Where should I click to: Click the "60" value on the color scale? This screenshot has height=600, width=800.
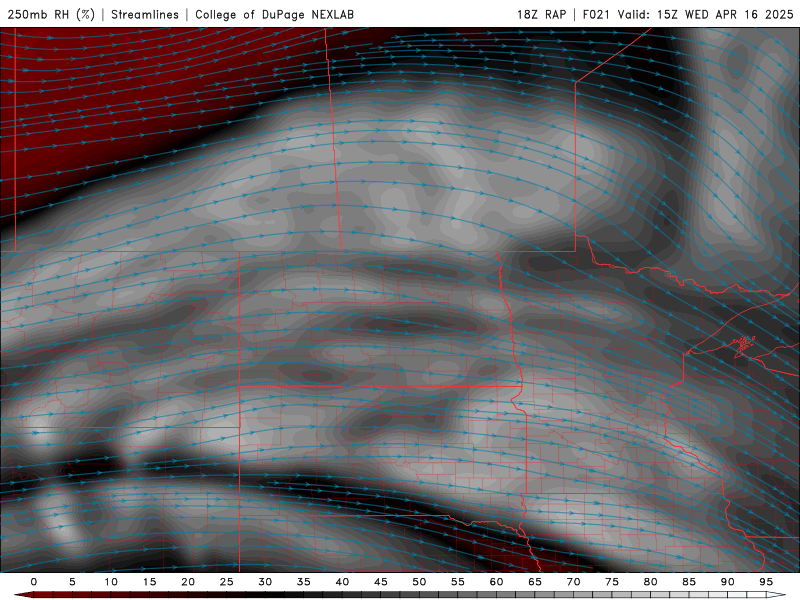coord(496,582)
